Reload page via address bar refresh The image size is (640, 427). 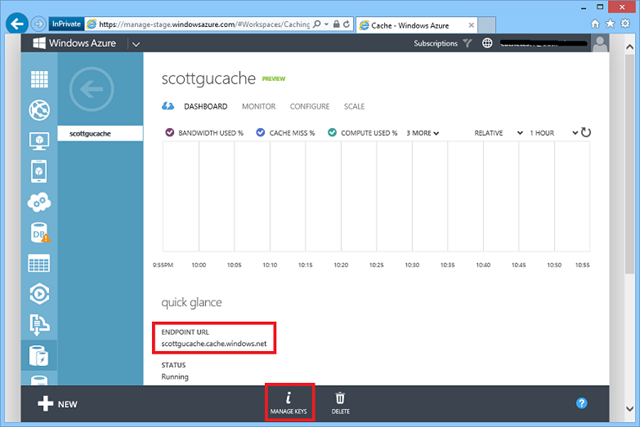(x=346, y=24)
